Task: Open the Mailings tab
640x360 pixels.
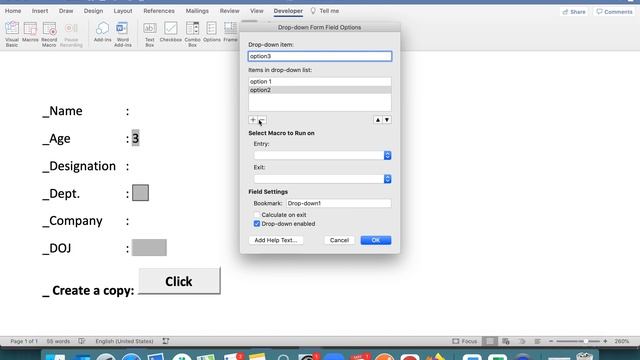Action: click(x=197, y=11)
